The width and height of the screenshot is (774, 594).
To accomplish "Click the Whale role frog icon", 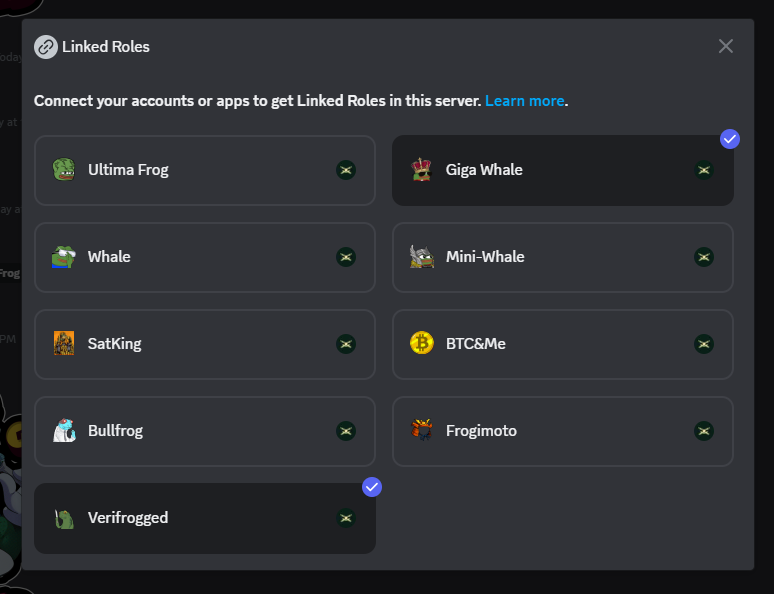I will [64, 257].
